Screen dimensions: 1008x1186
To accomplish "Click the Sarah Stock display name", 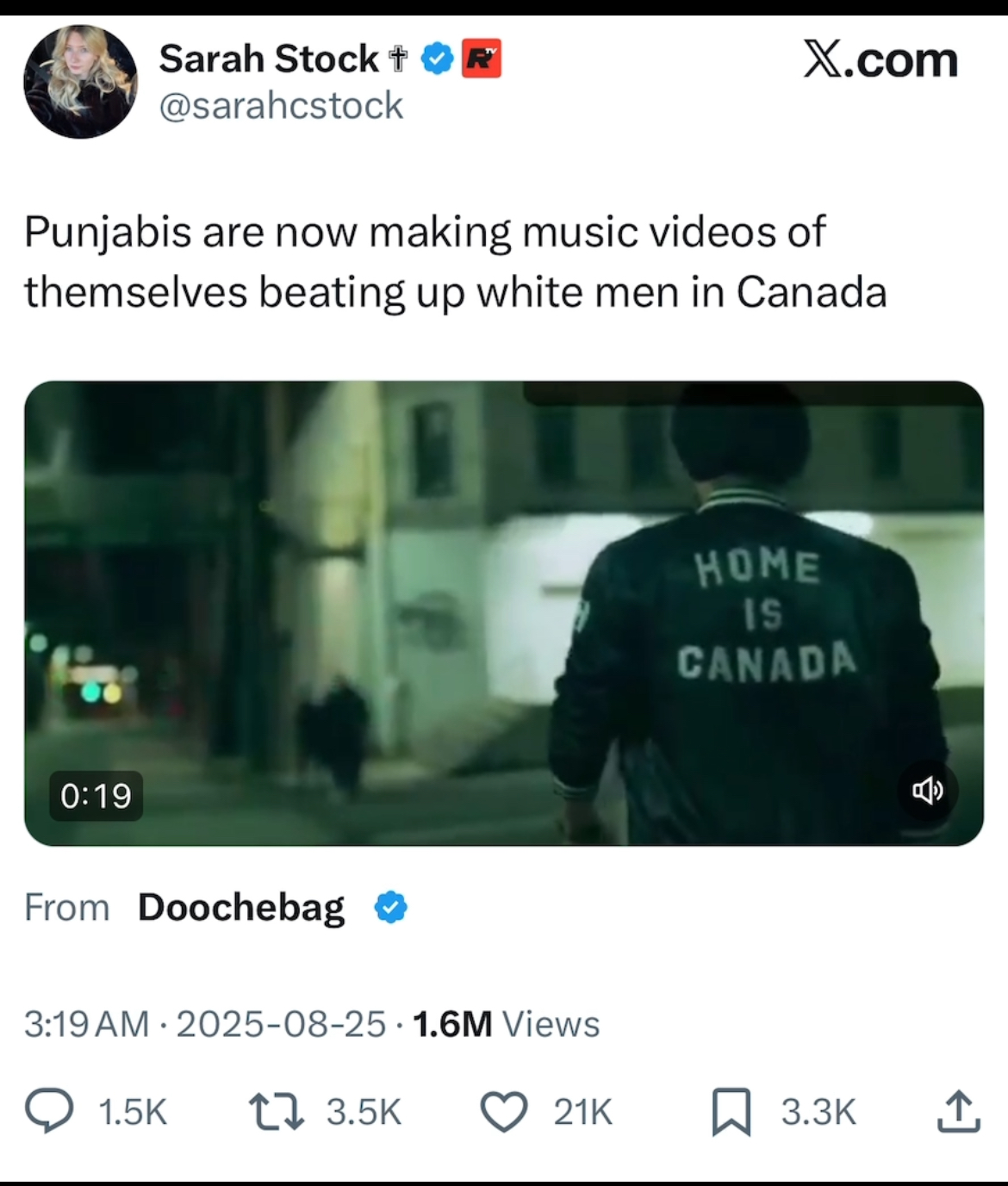I will [x=268, y=59].
